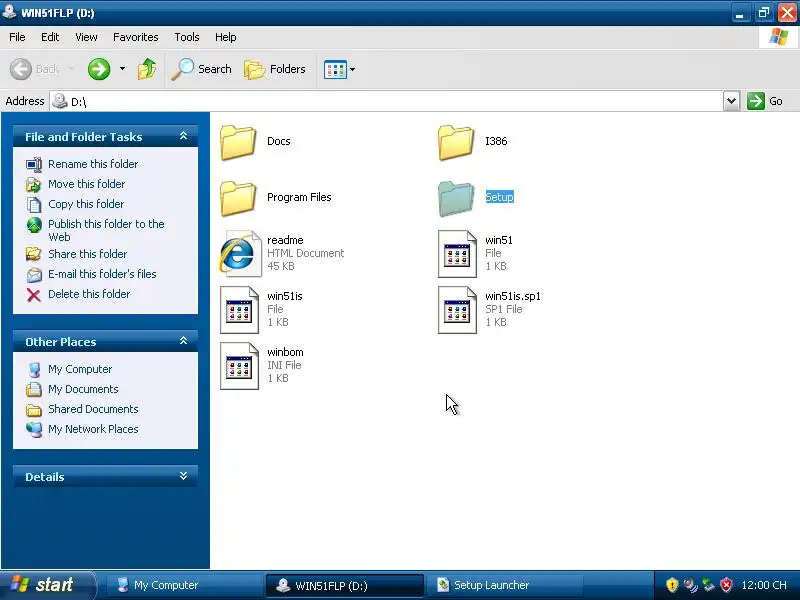The width and height of the screenshot is (800, 600).
Task: Open the address bar dropdown arrow
Action: pyautogui.click(x=731, y=101)
